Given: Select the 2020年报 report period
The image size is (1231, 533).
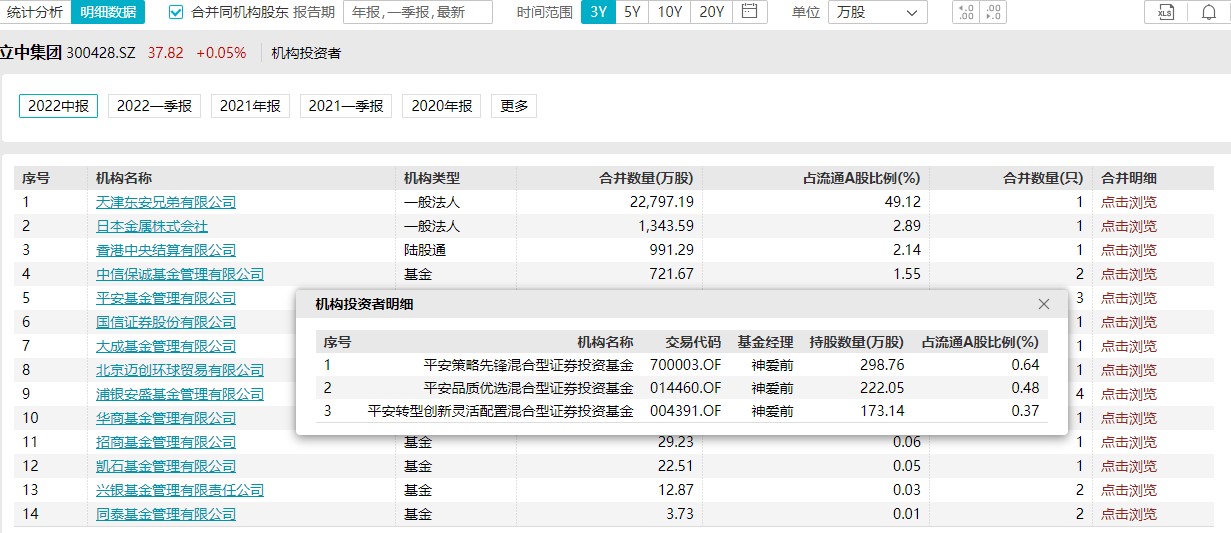Looking at the screenshot, I should click(442, 105).
